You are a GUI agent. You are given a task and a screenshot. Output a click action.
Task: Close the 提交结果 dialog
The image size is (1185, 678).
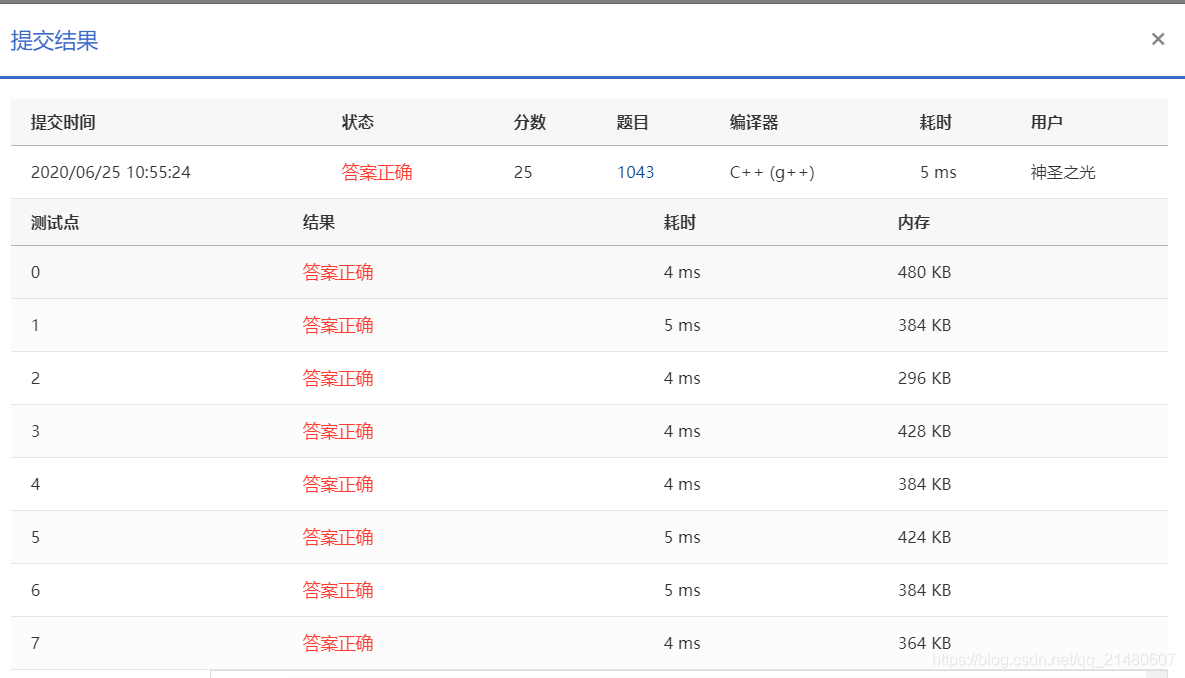pyautogui.click(x=1157, y=39)
